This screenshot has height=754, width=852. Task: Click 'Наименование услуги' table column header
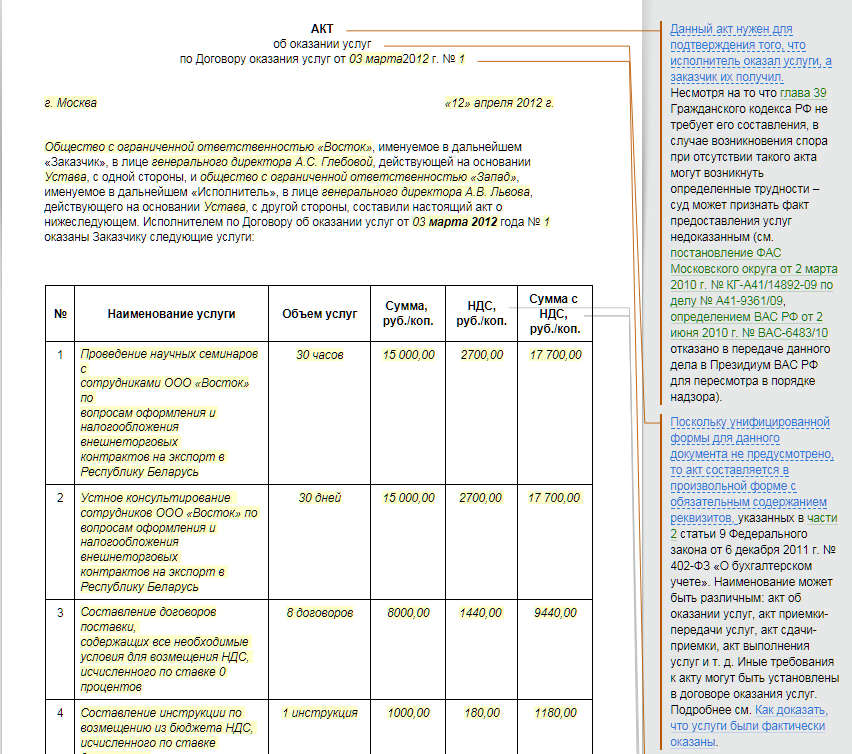(x=171, y=314)
